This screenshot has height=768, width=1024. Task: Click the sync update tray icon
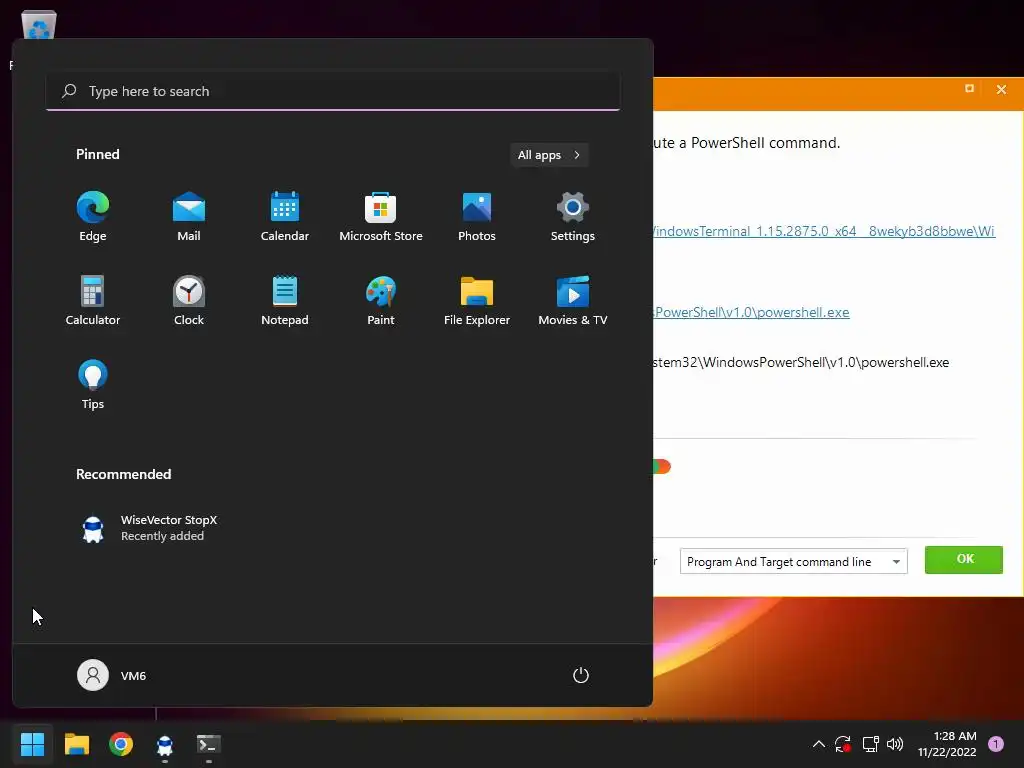[x=843, y=744]
